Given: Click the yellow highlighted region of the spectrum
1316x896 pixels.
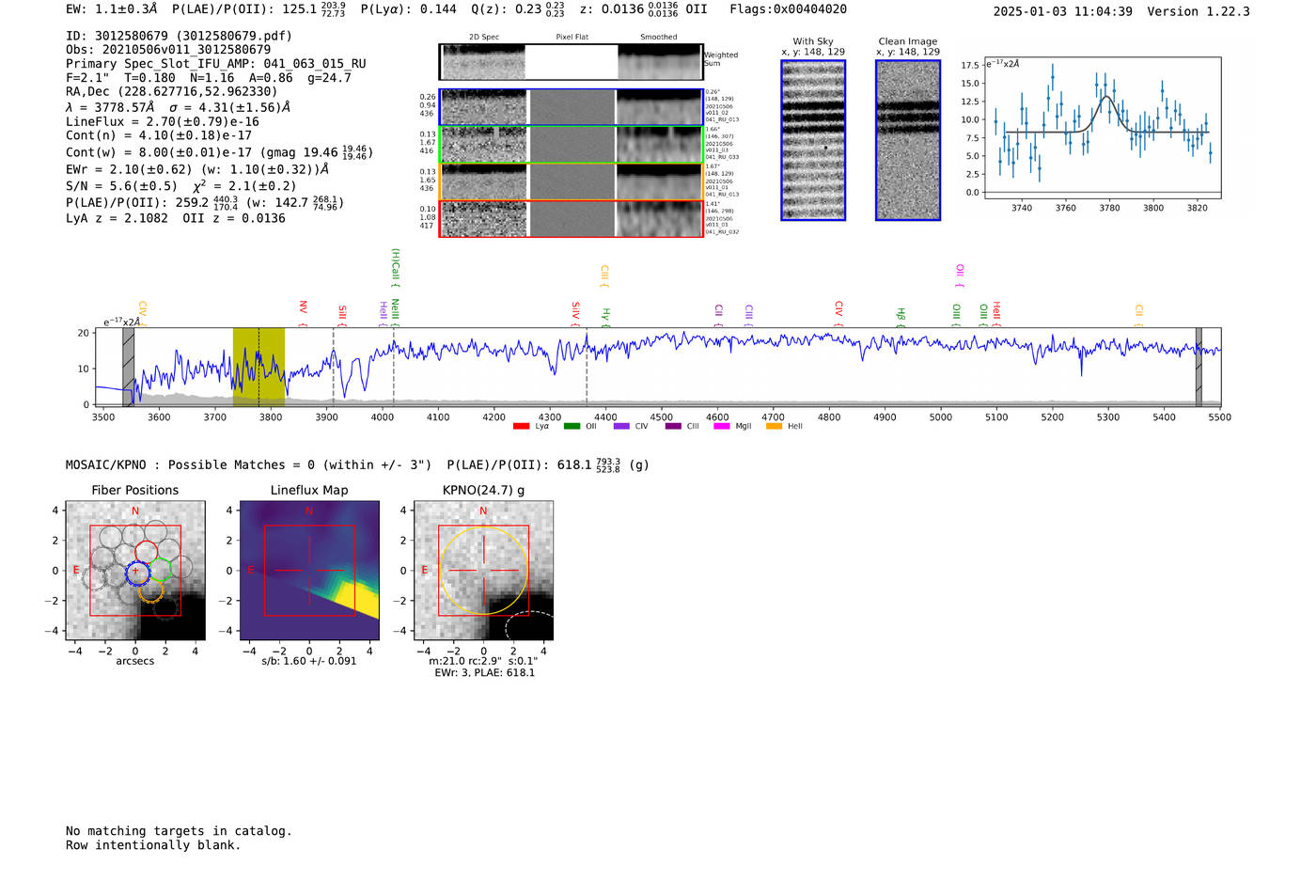Looking at the screenshot, I should (x=258, y=367).
